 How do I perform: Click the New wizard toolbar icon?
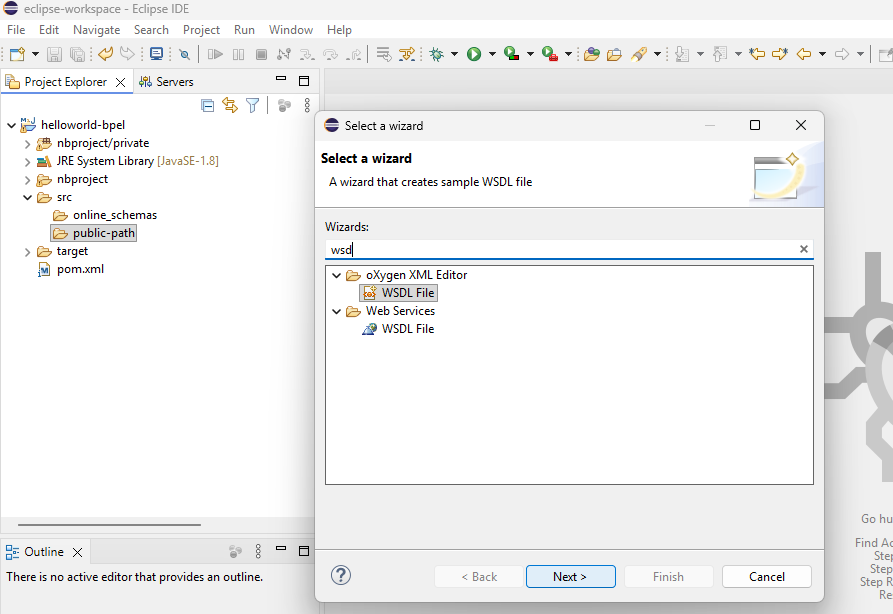[17, 54]
